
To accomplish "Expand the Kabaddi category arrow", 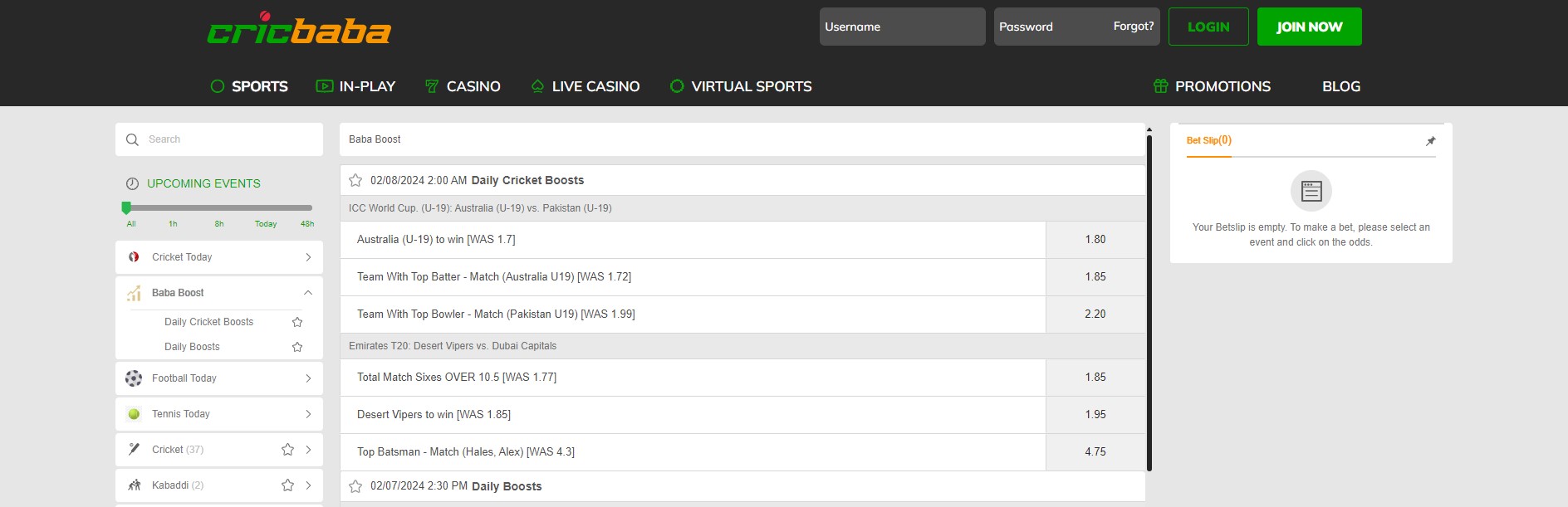I will (x=308, y=485).
